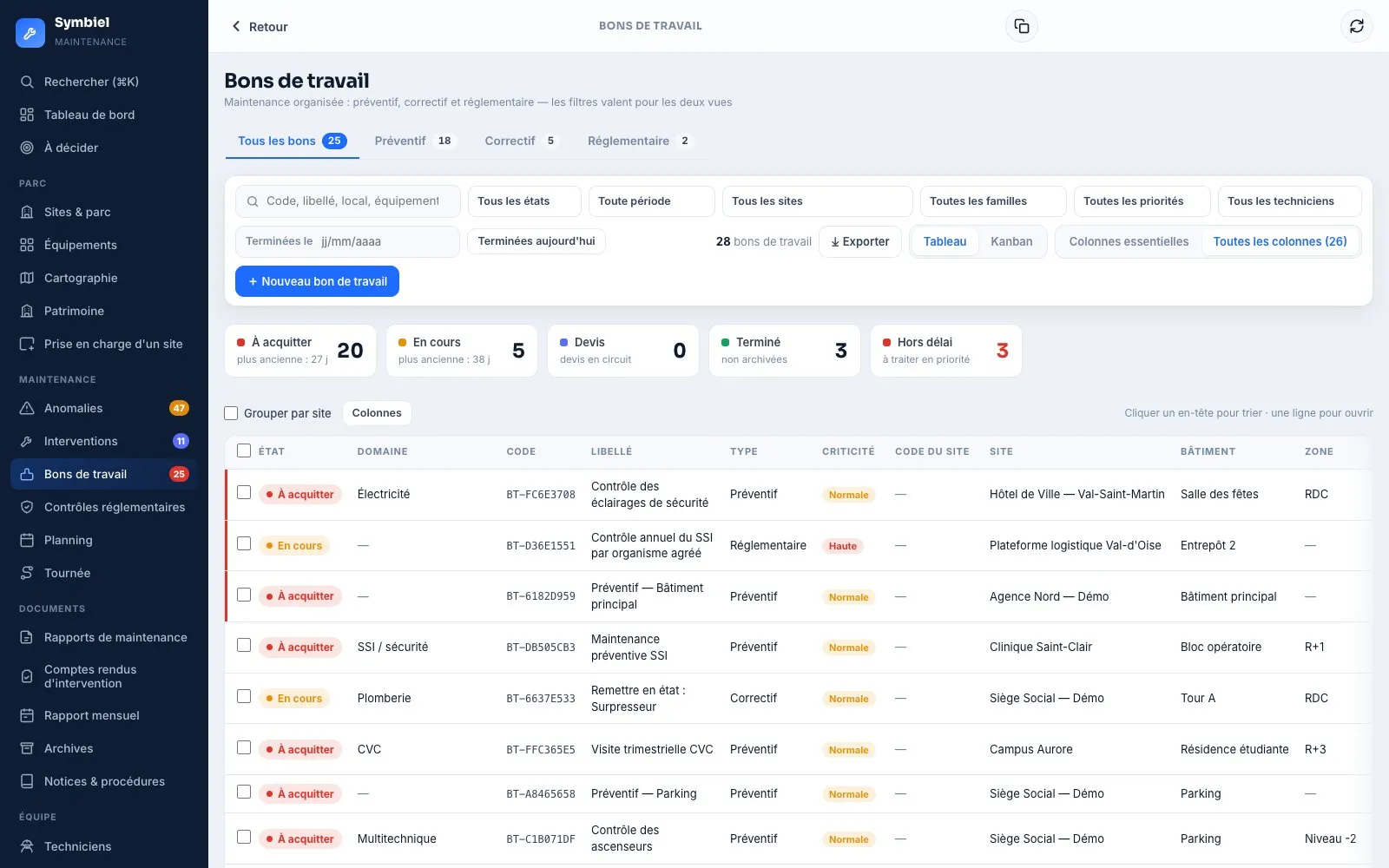
Task: Open Interventions in sidebar
Action: [x=104, y=441]
